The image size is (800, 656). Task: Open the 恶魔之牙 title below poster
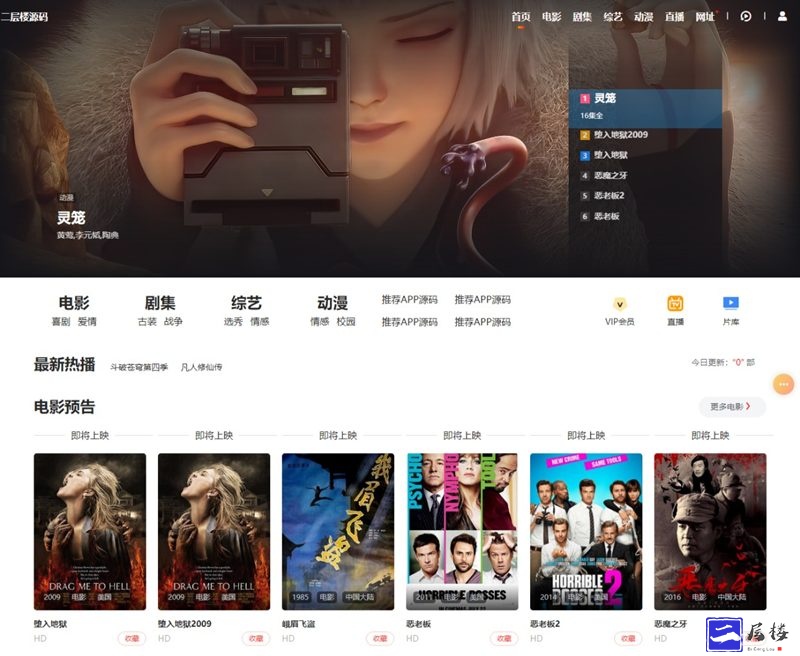(x=671, y=624)
